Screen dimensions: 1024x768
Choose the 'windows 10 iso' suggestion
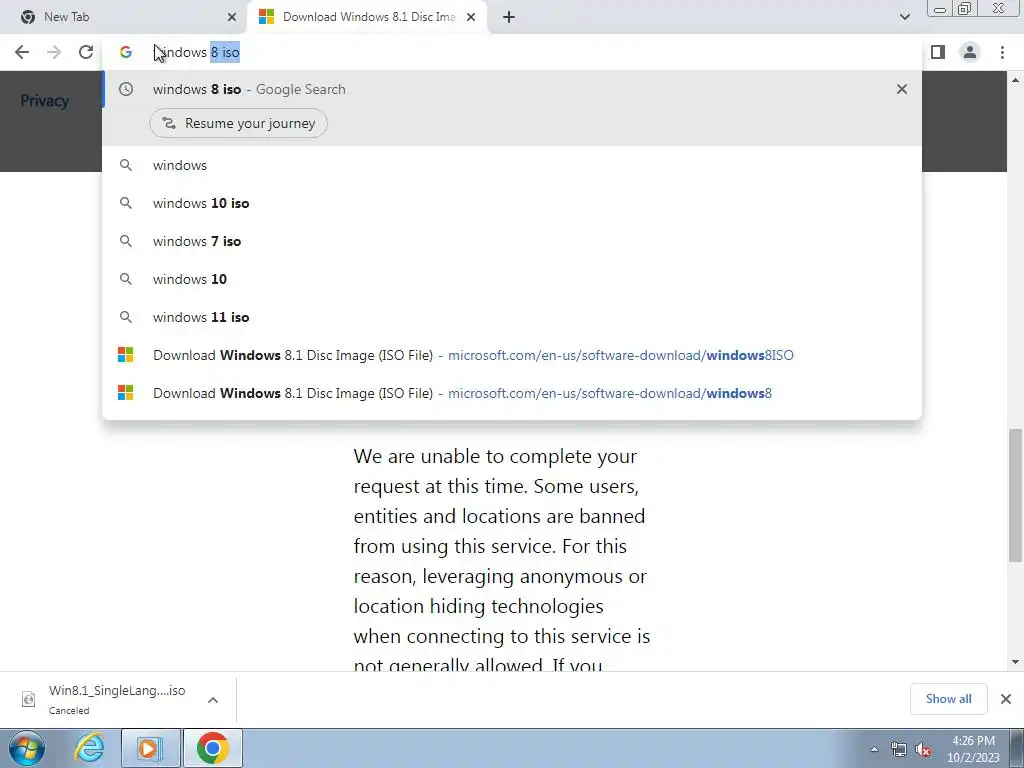(512, 203)
